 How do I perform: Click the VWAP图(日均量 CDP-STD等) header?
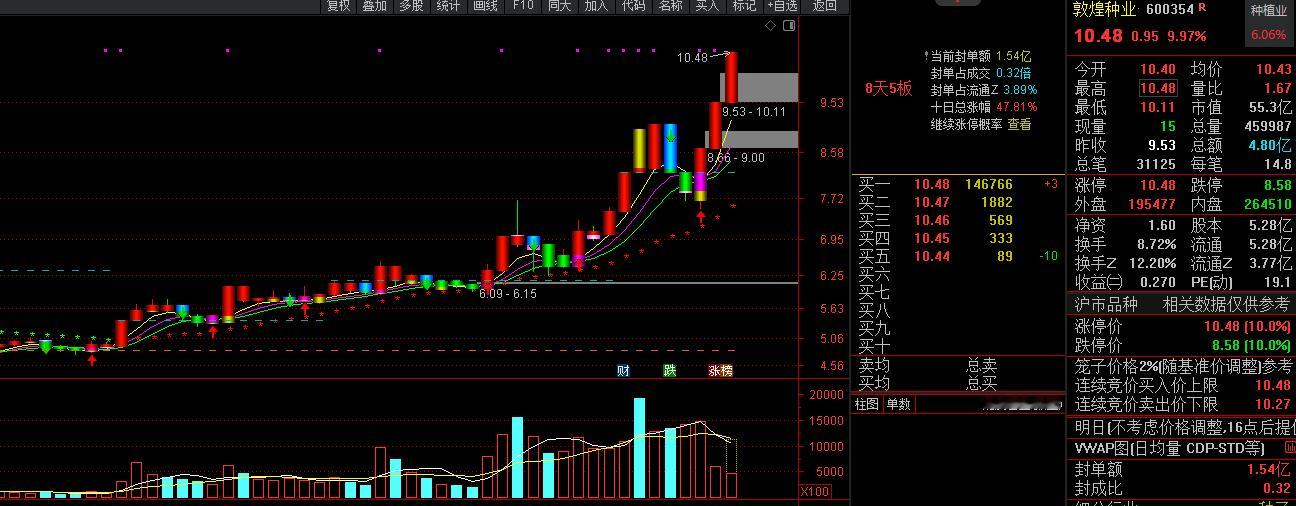1170,448
